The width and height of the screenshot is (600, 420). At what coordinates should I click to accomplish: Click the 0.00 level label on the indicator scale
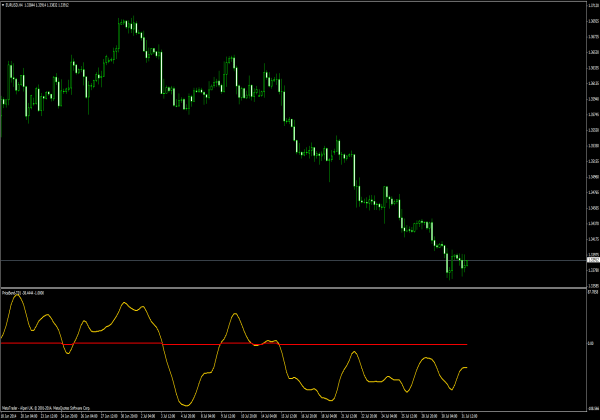click(591, 343)
